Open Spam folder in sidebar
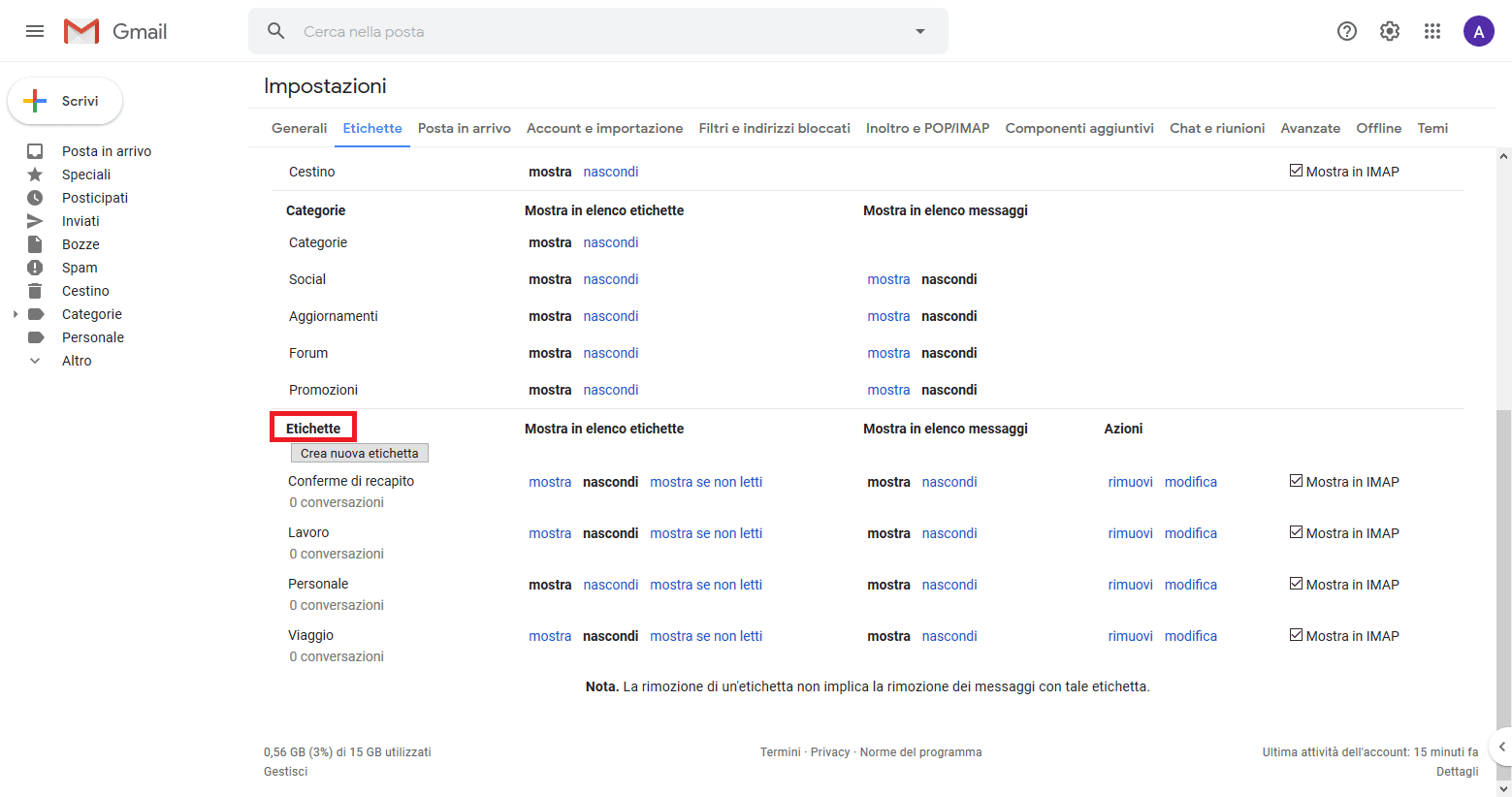This screenshot has width=1512, height=797. (80, 268)
